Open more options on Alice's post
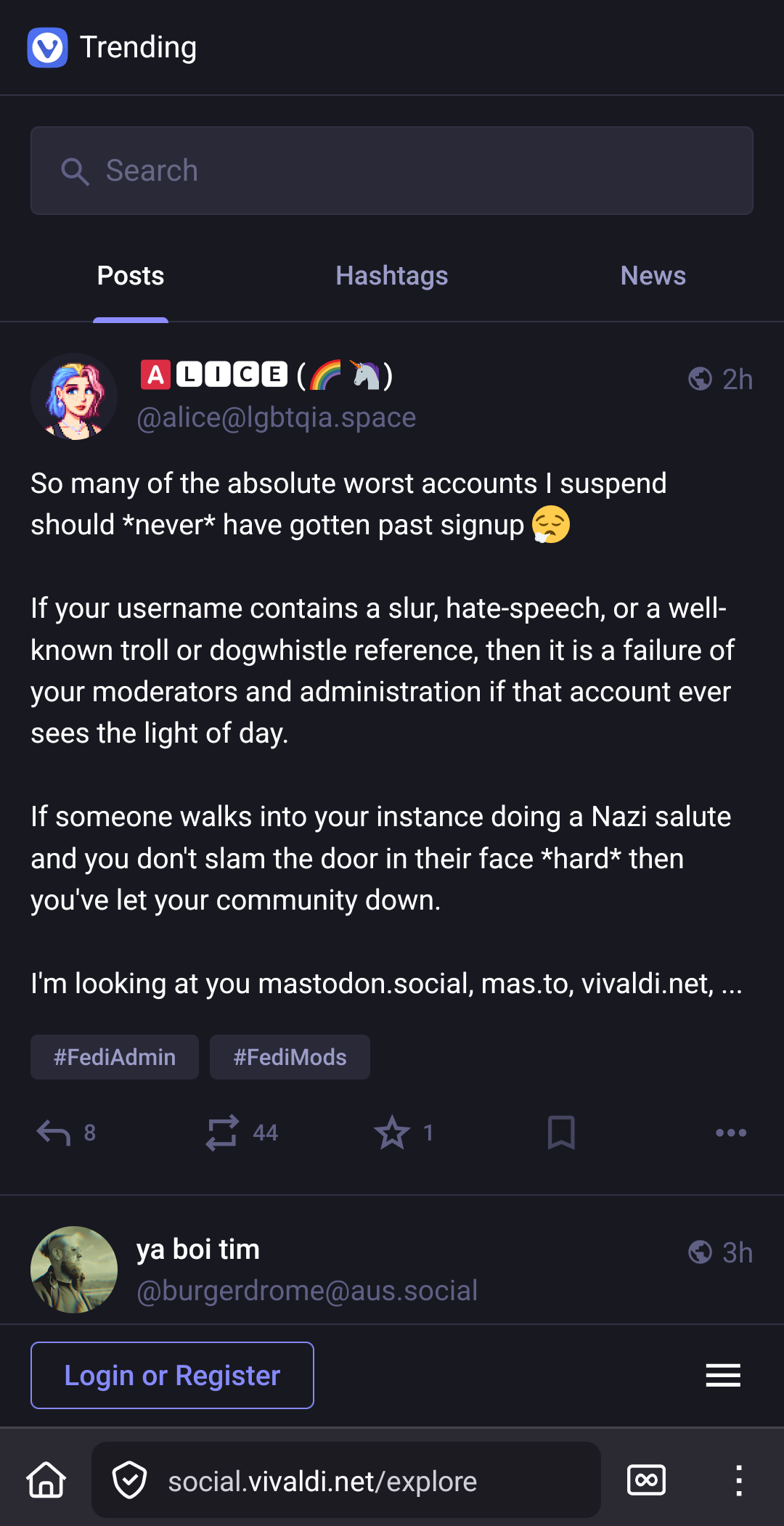 pyautogui.click(x=730, y=1133)
